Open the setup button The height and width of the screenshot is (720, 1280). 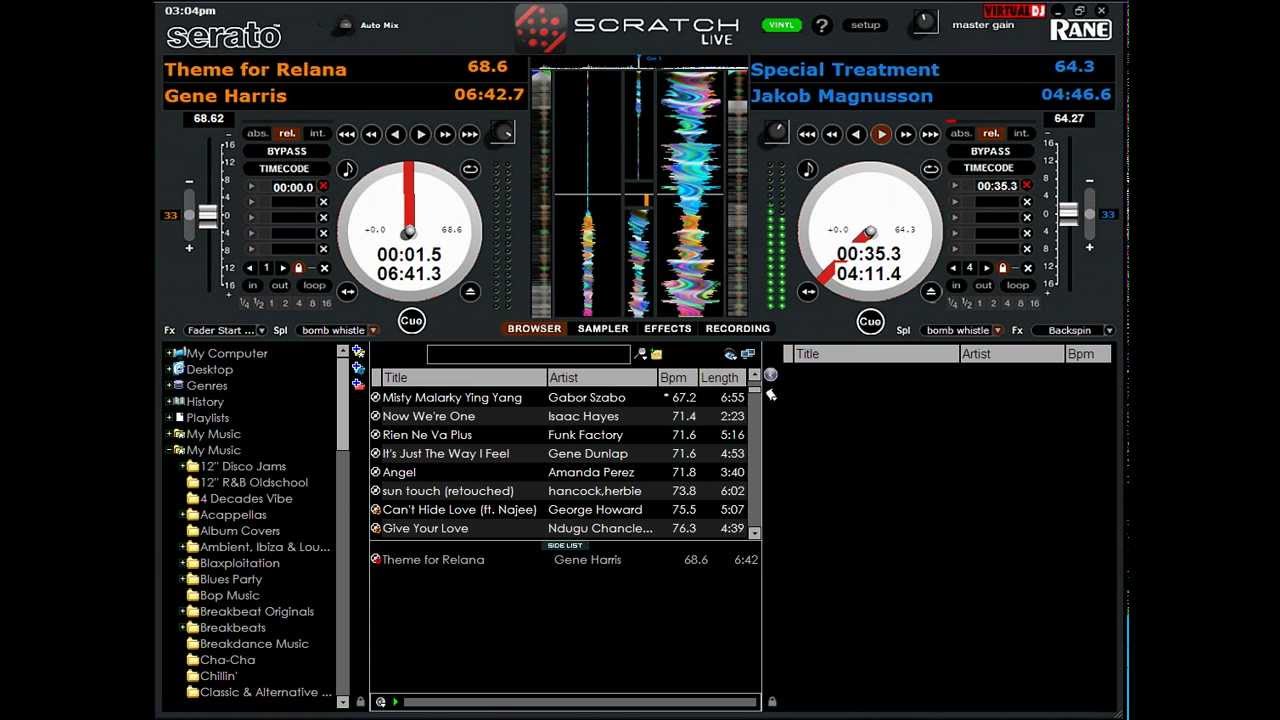point(866,25)
